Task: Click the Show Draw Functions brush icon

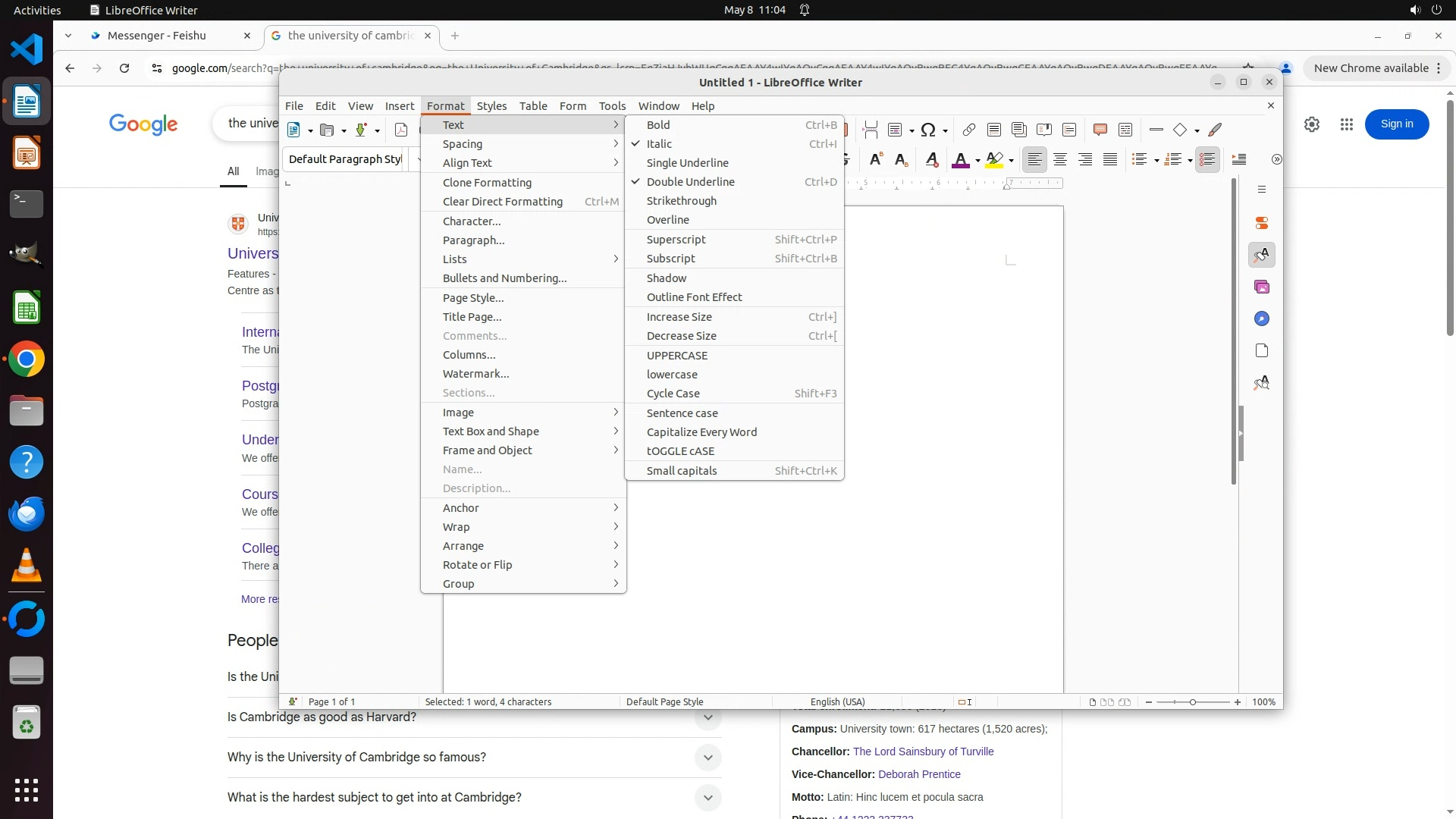Action: (1215, 130)
